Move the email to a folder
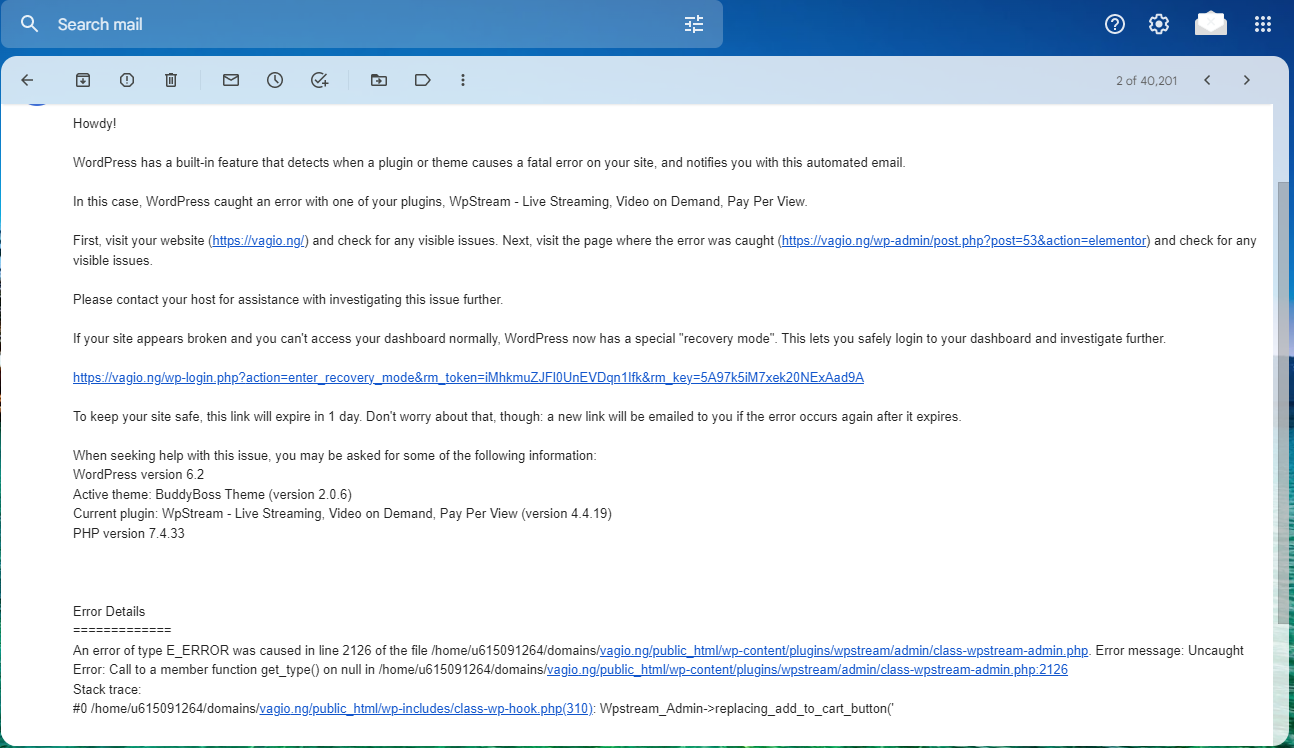 pos(378,79)
